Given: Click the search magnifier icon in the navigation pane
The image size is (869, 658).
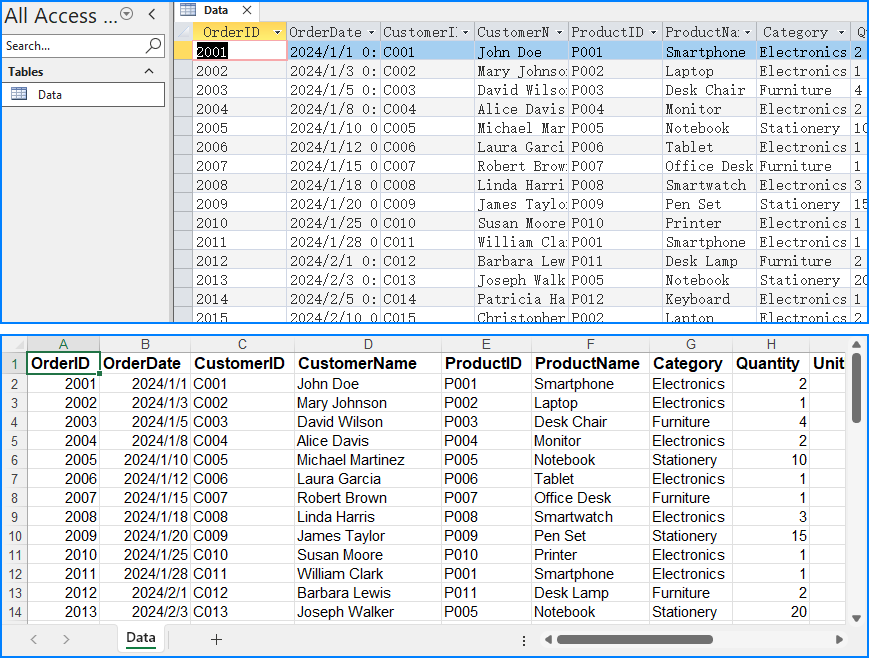Looking at the screenshot, I should [157, 45].
